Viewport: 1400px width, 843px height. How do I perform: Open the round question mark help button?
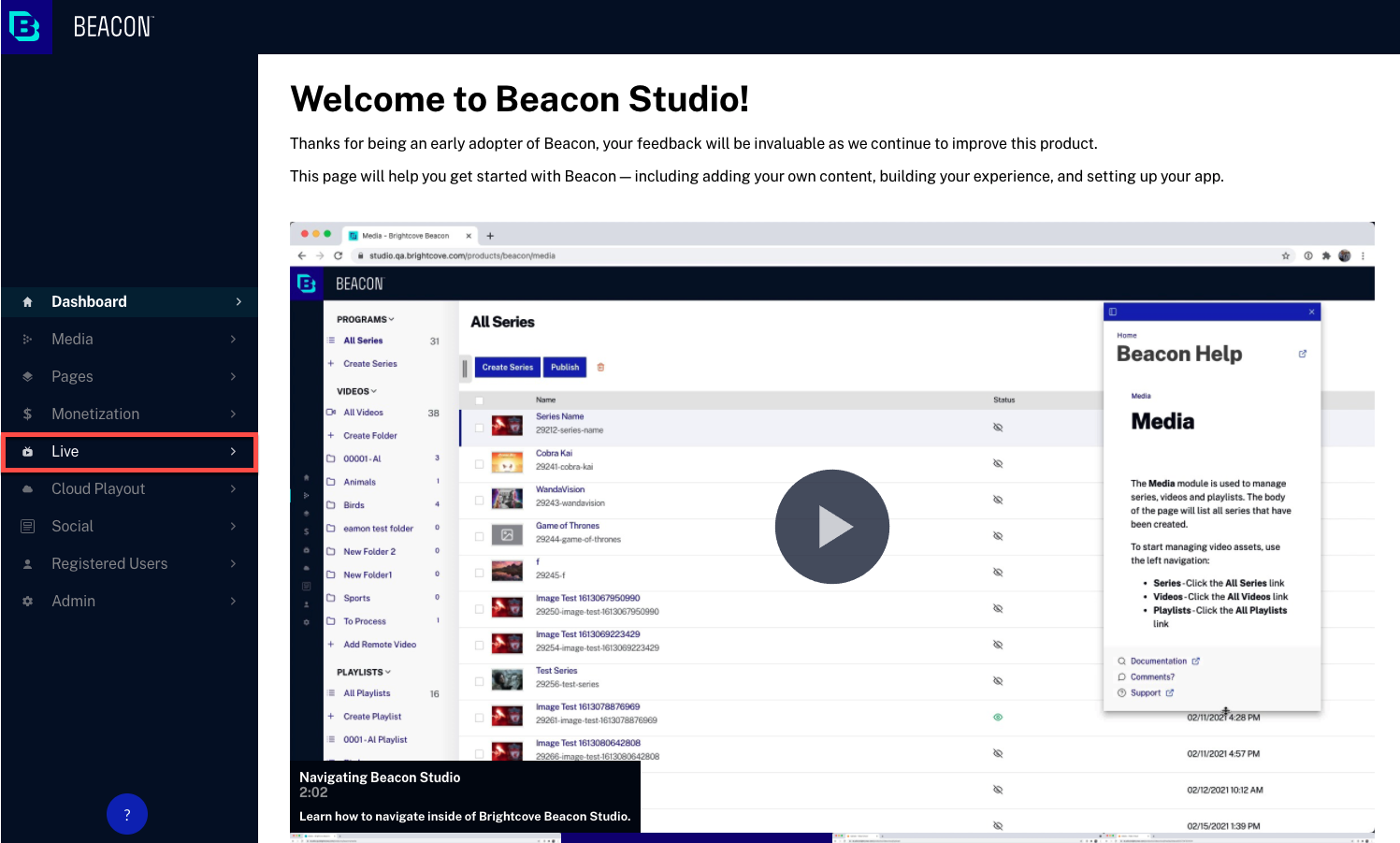pyautogui.click(x=127, y=814)
